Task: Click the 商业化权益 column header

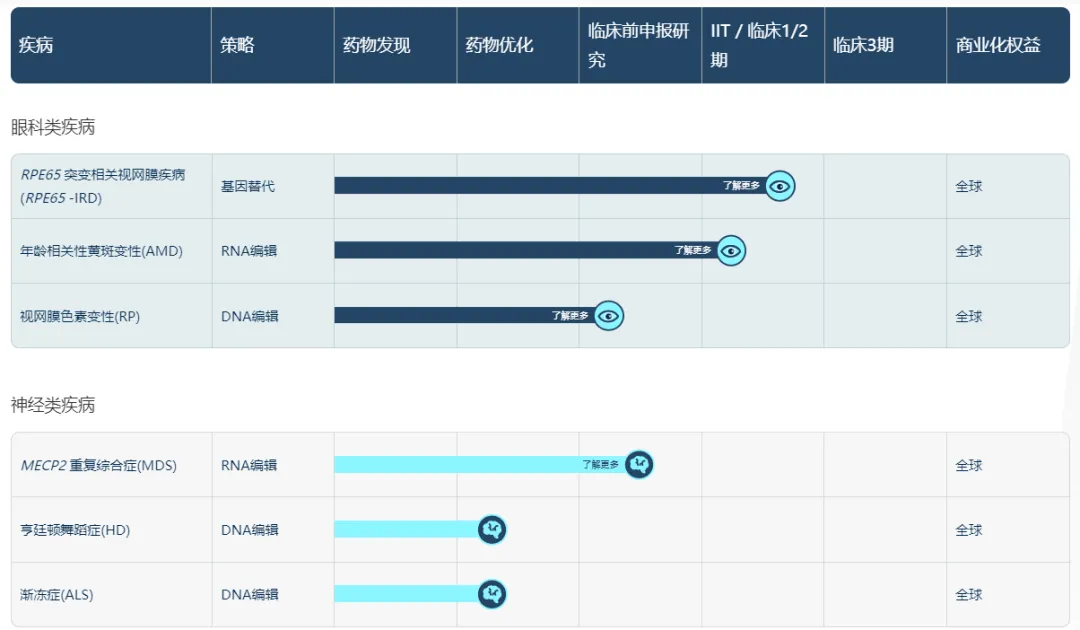Action: (x=997, y=46)
